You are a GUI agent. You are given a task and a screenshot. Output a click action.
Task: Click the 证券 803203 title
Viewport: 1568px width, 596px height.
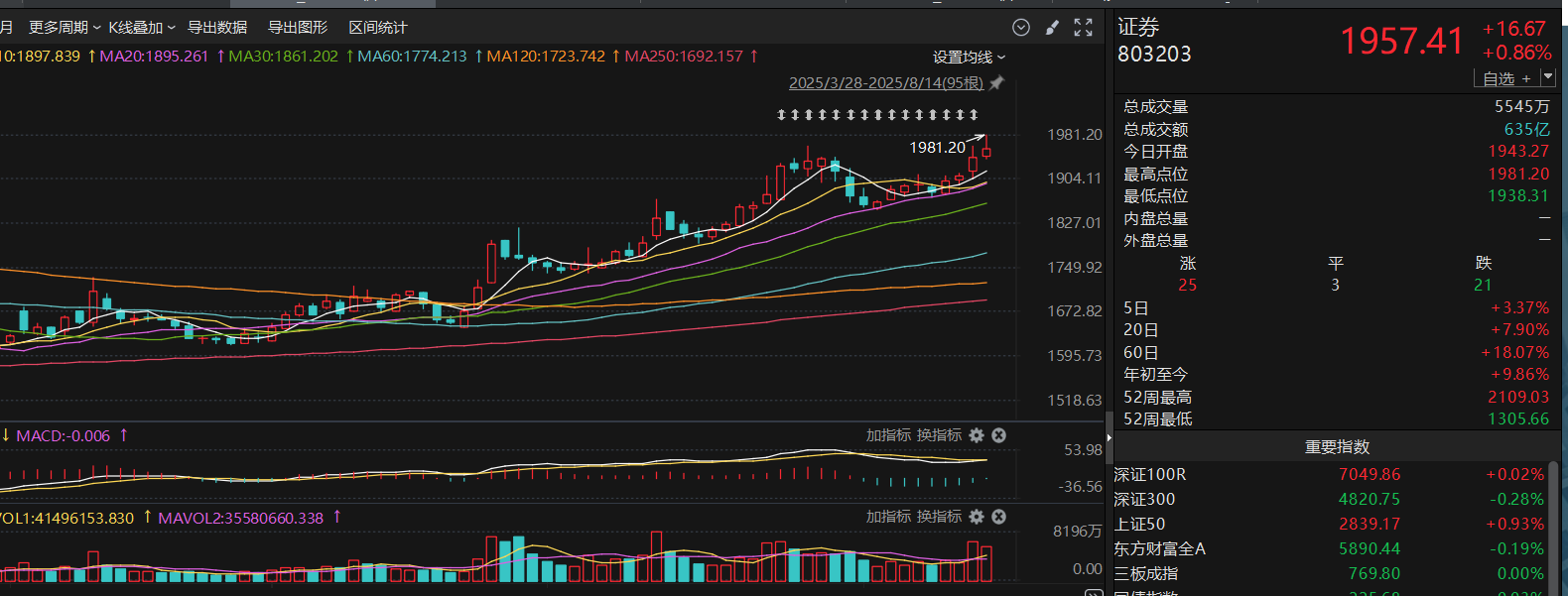(x=1154, y=41)
